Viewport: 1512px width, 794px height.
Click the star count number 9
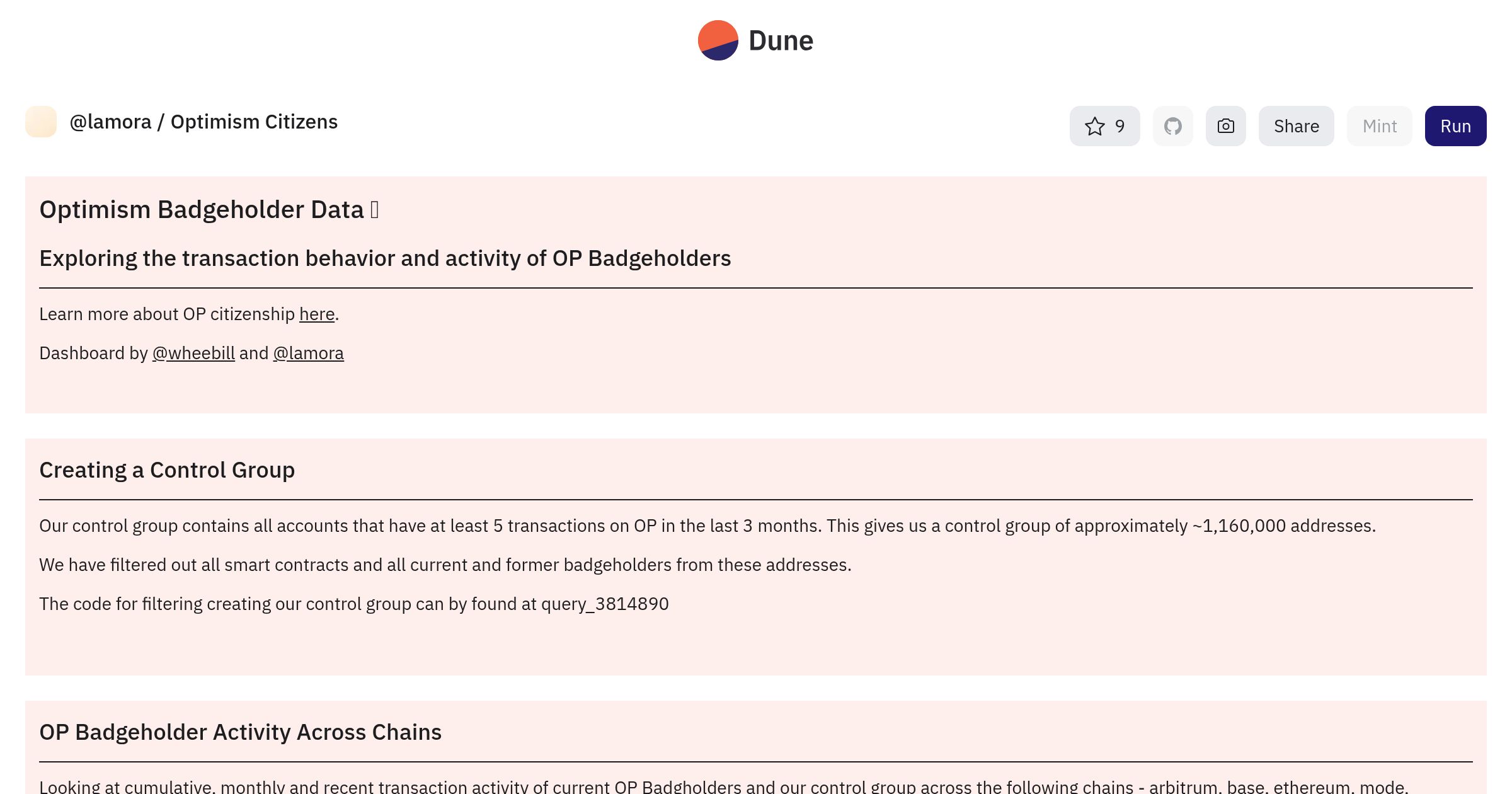(x=1120, y=126)
